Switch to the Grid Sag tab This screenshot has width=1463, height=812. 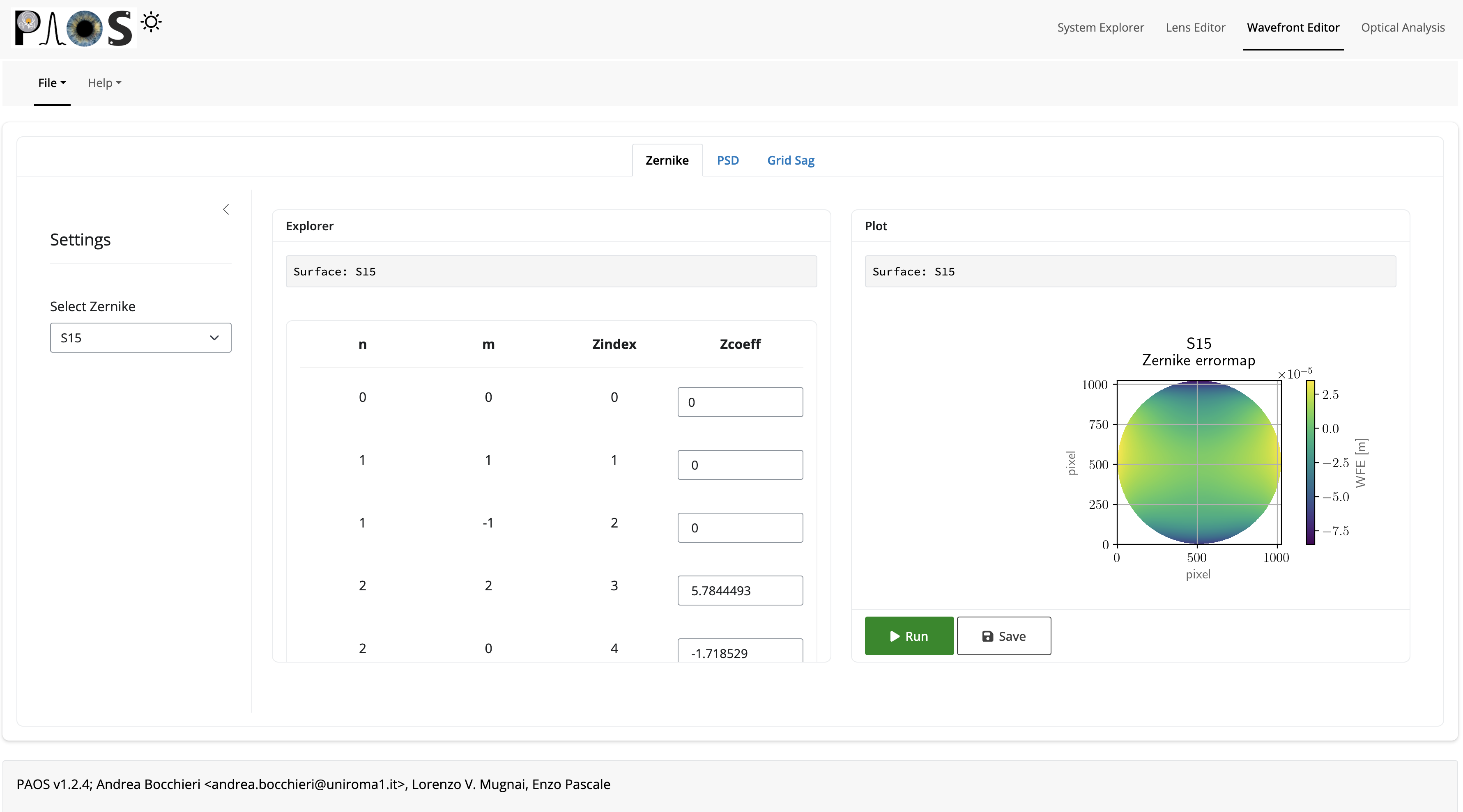click(791, 160)
